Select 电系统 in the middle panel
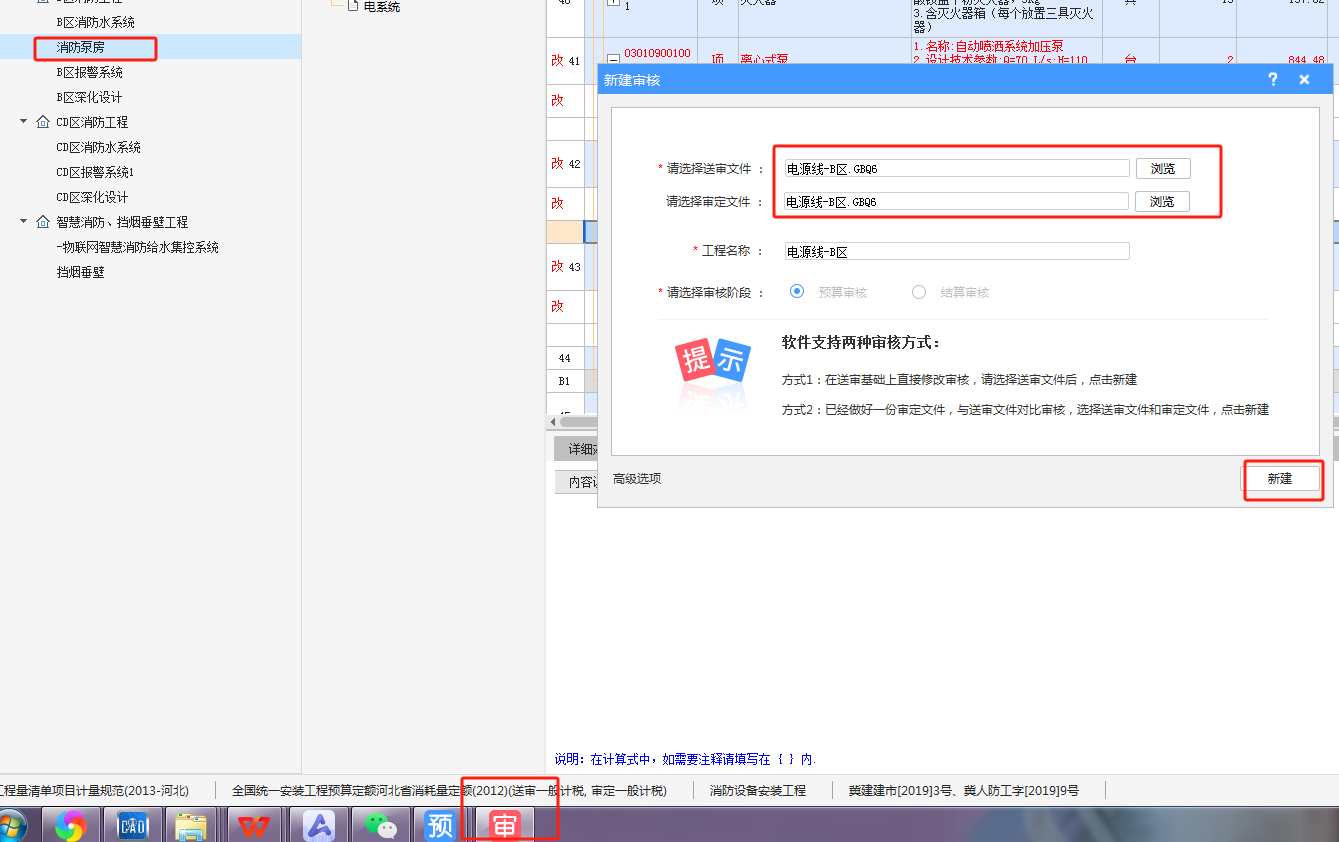This screenshot has width=1339, height=842. tap(382, 6)
